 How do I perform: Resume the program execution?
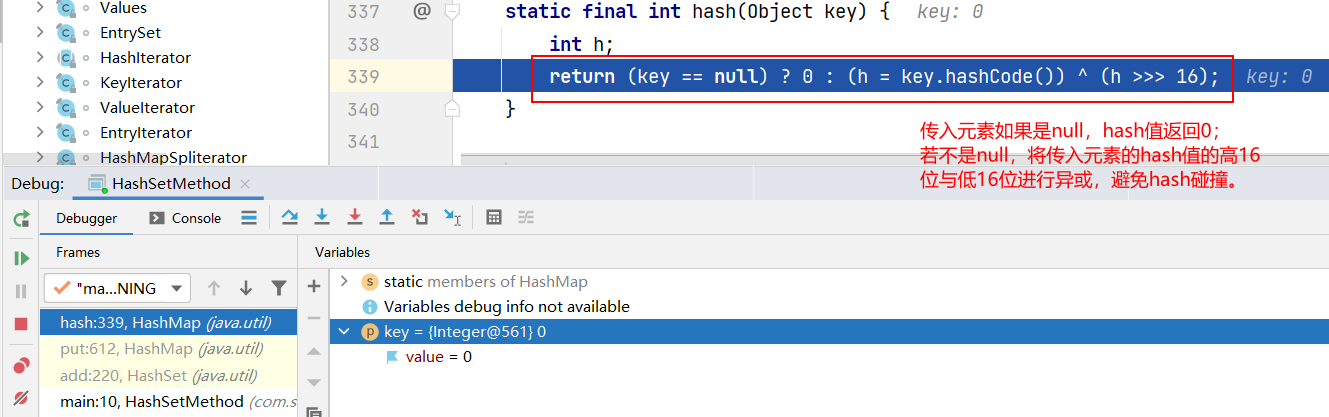click(x=20, y=258)
